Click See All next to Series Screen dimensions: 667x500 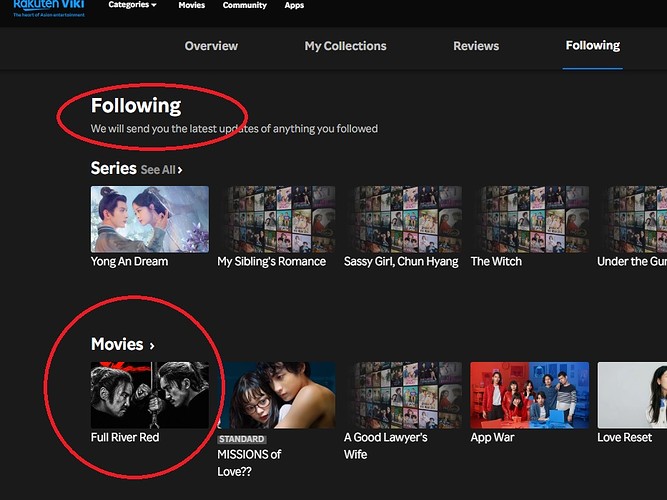162,170
